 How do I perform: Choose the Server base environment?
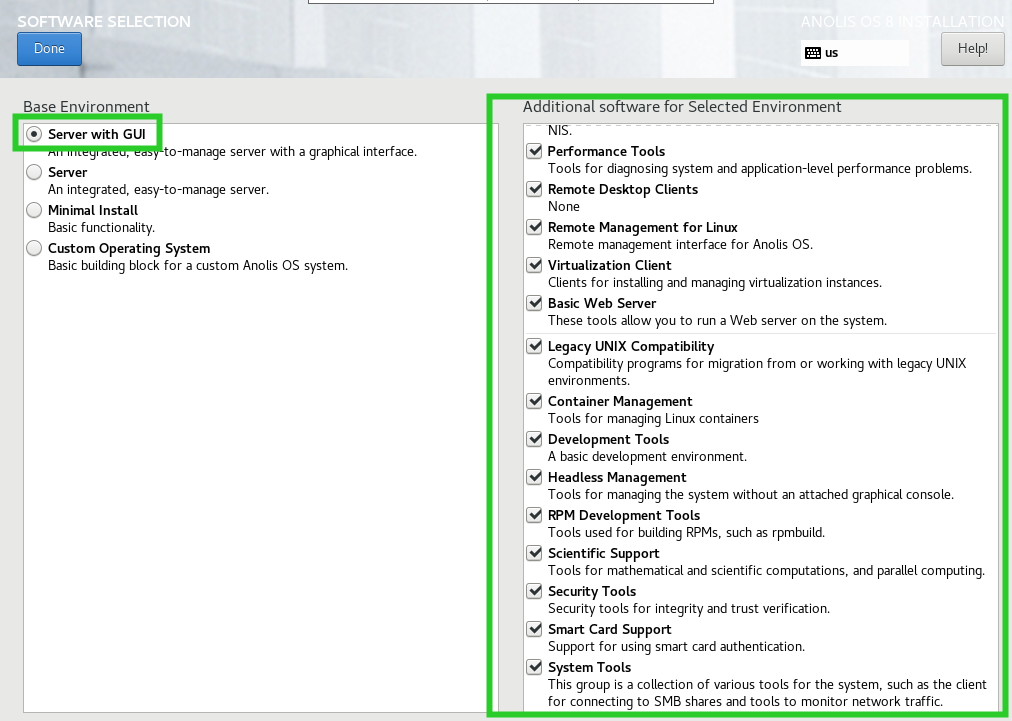point(35,172)
